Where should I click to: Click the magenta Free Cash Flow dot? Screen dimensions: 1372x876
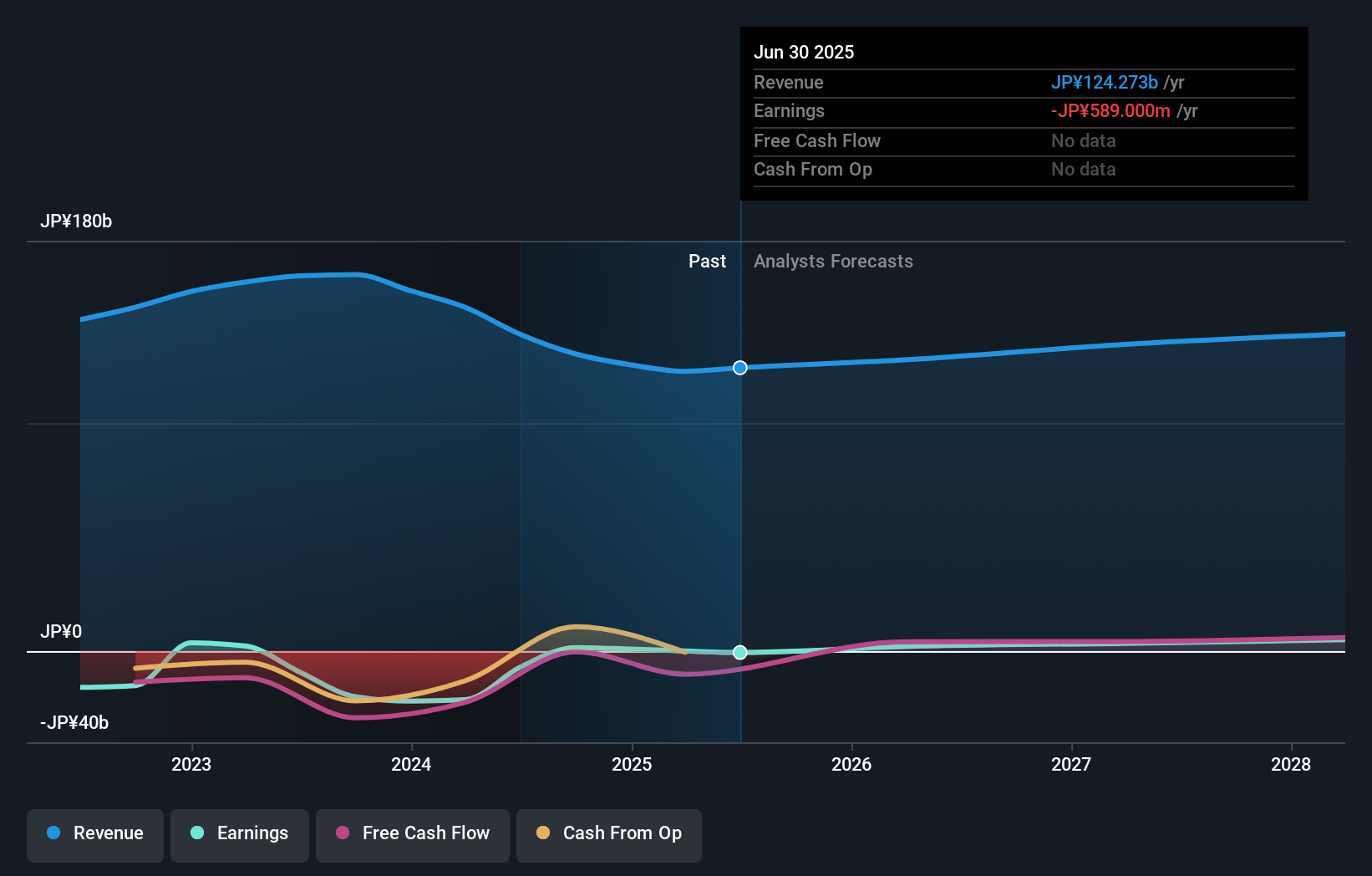click(x=343, y=833)
